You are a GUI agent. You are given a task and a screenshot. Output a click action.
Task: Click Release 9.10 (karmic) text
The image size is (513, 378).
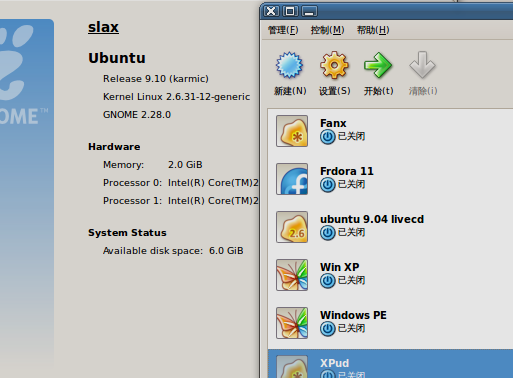coord(156,79)
